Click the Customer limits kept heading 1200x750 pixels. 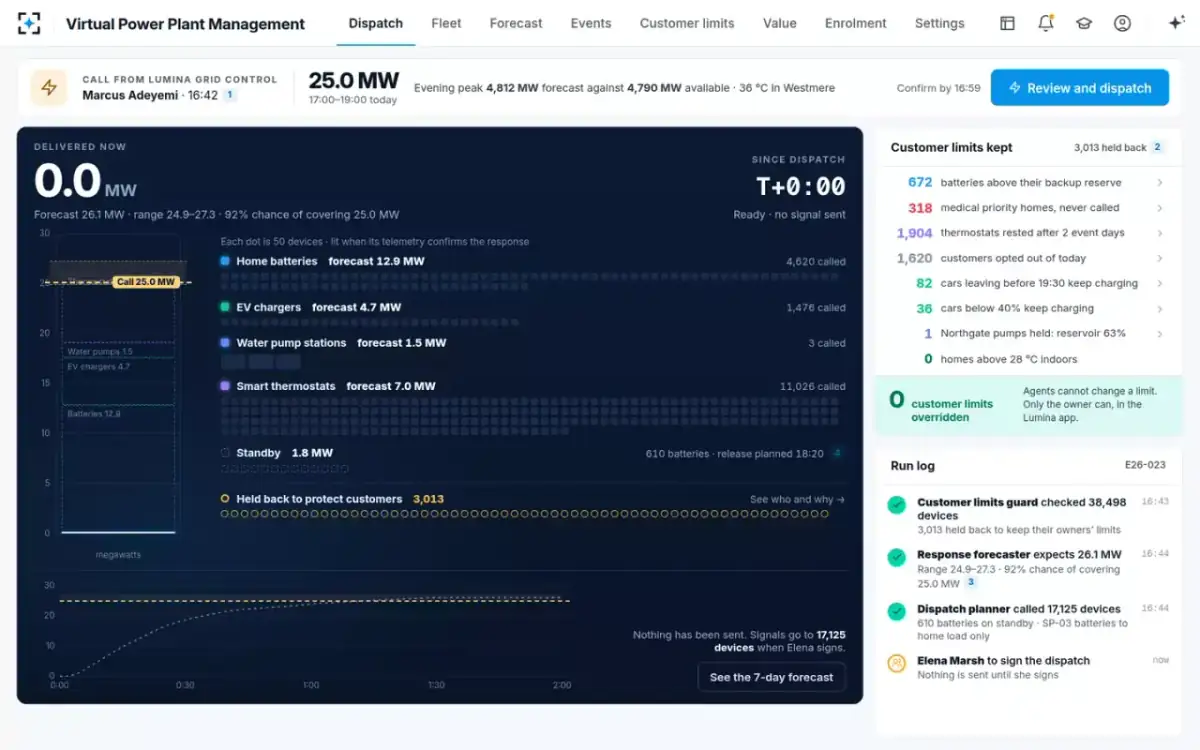point(951,147)
